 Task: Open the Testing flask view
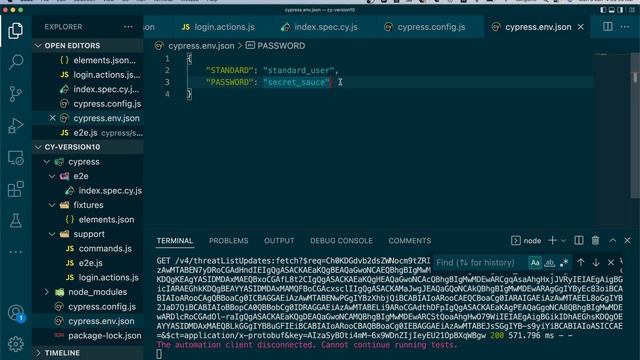[x=16, y=221]
